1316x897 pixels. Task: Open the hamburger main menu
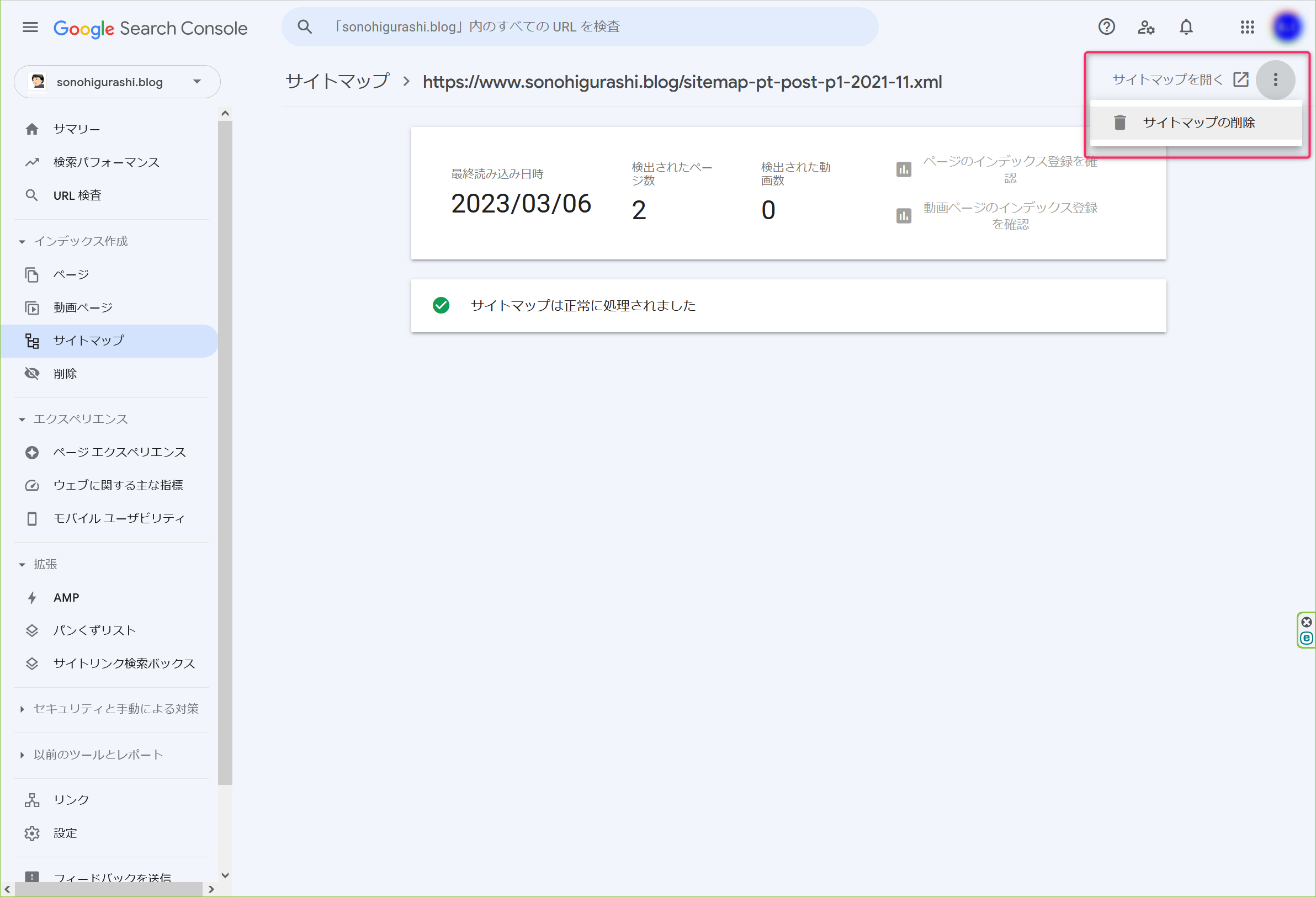pyautogui.click(x=30, y=27)
